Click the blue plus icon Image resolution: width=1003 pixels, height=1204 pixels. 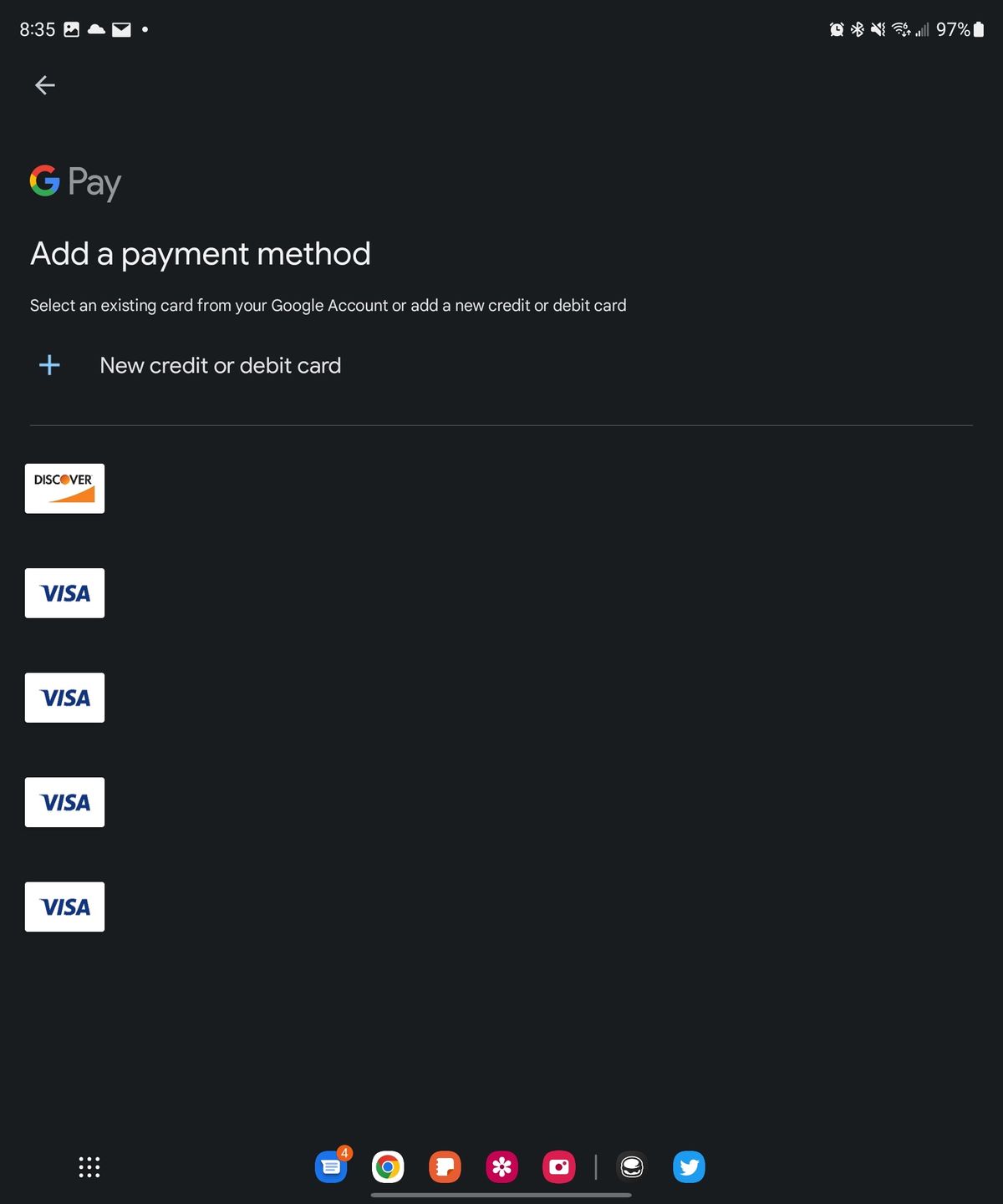click(x=49, y=365)
